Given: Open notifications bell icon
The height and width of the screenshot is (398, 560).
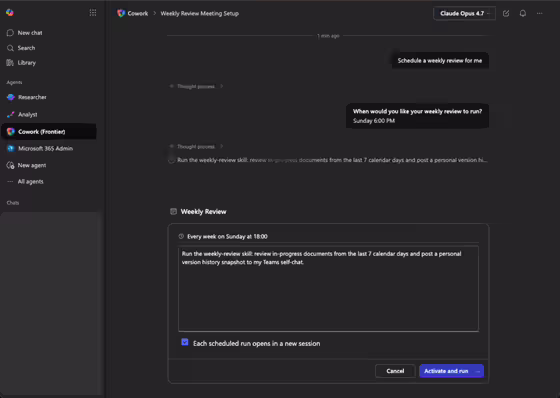Looking at the screenshot, I should click(523, 14).
